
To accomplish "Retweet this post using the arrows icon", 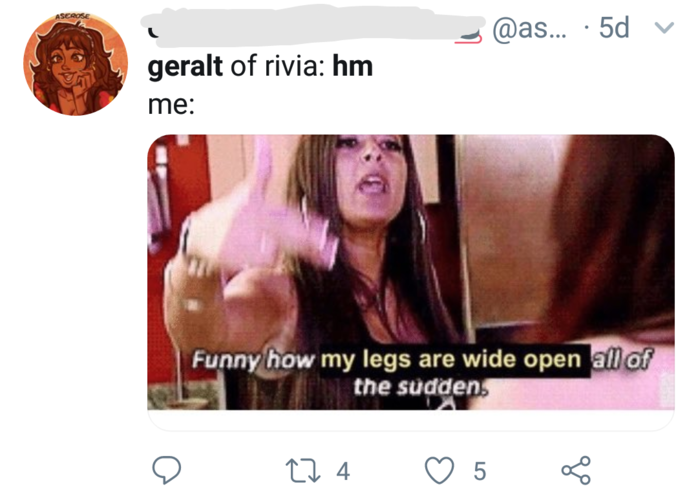I will pyautogui.click(x=303, y=471).
